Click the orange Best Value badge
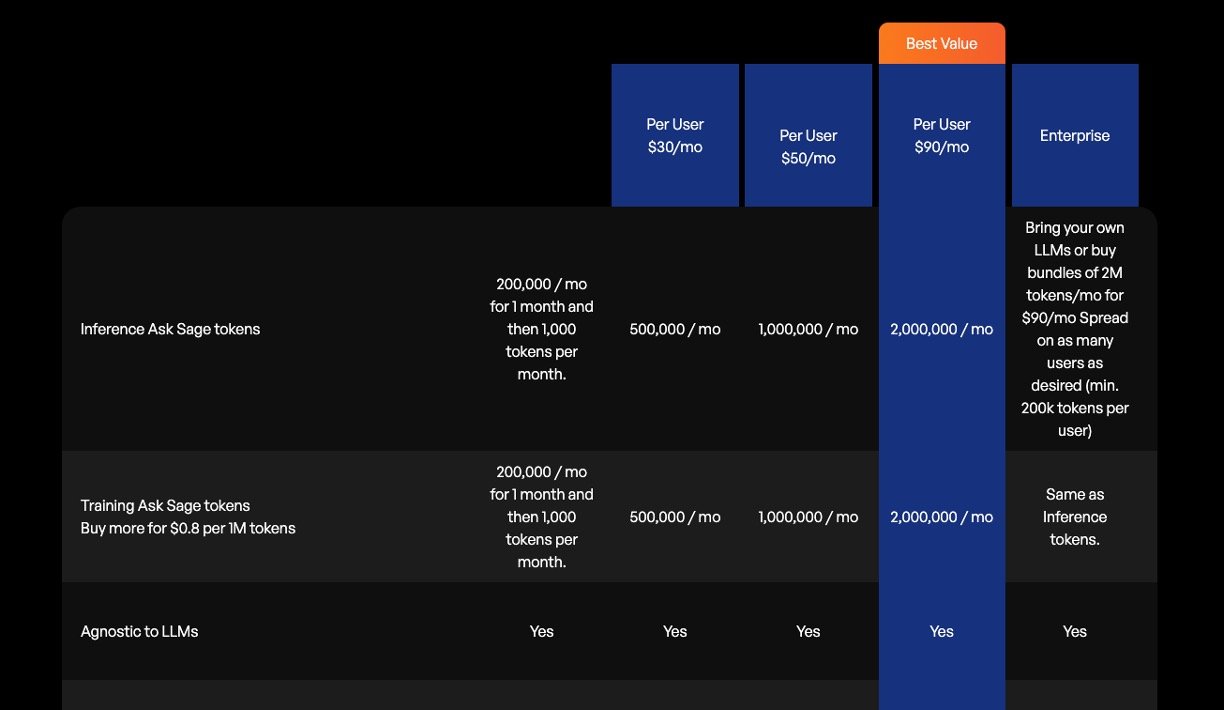1224x710 pixels. coord(941,44)
